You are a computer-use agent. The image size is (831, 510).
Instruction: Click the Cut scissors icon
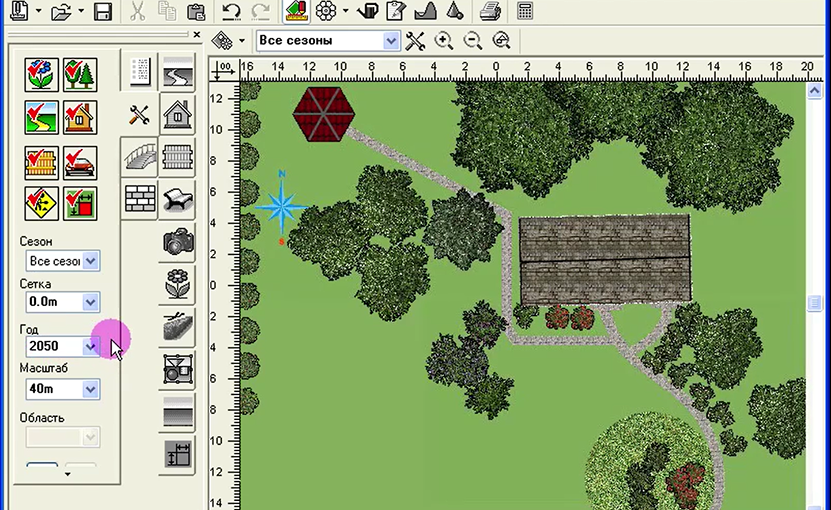point(138,11)
